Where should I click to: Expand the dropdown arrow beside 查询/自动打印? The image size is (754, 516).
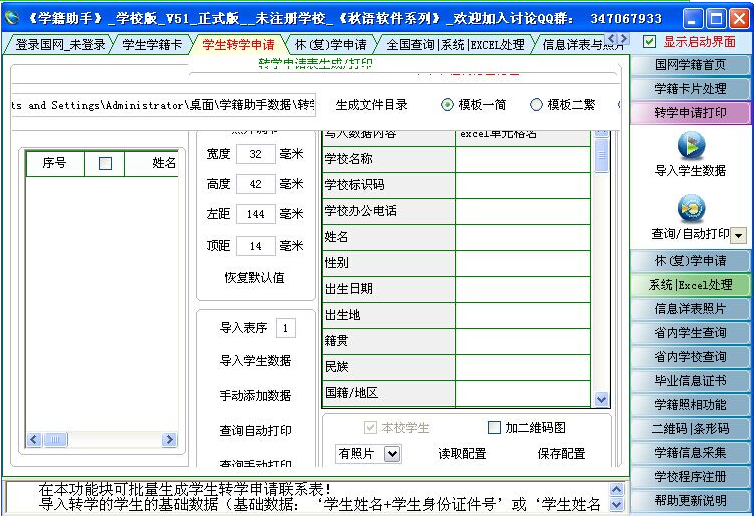[738, 236]
